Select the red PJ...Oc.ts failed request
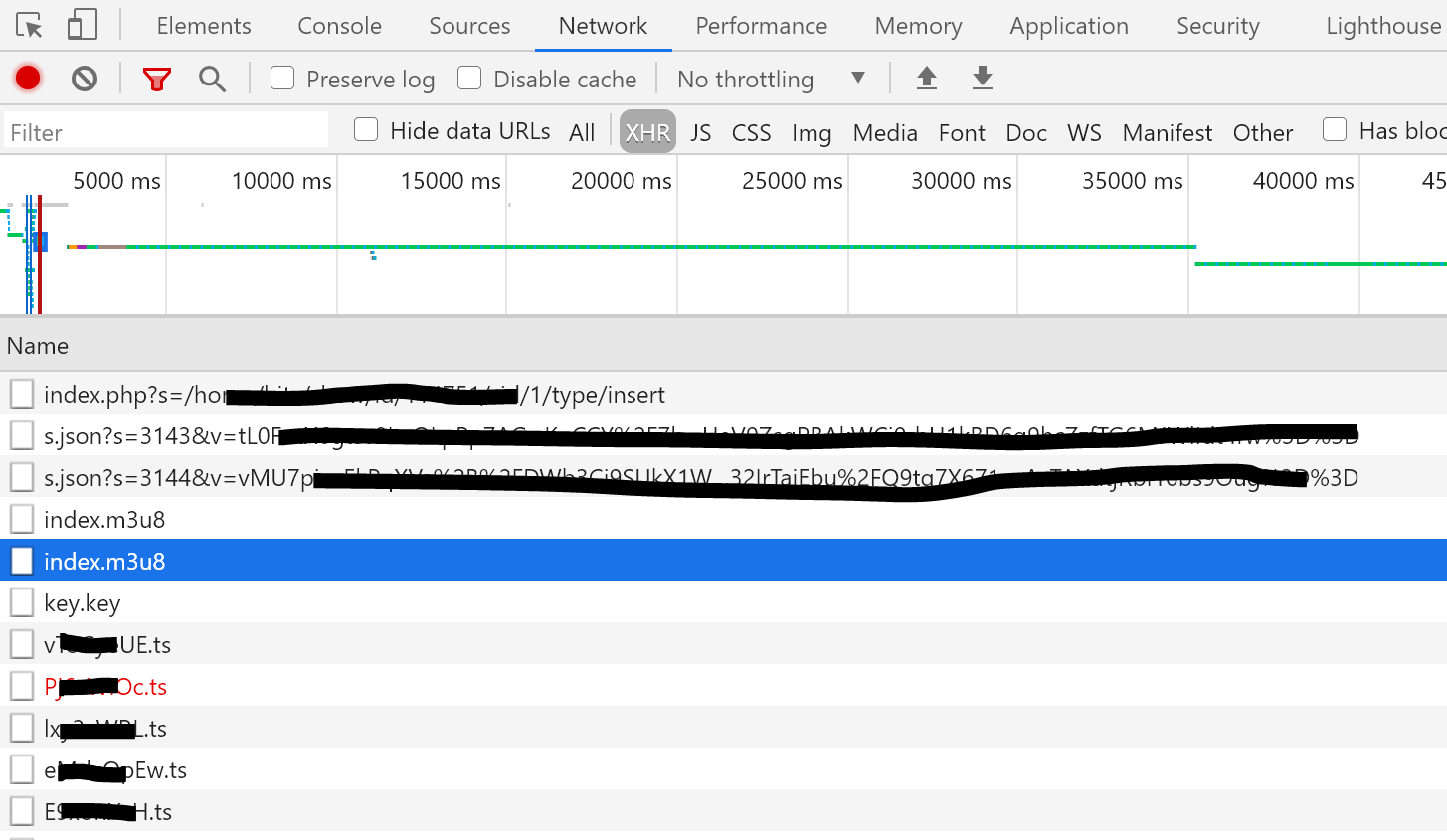 point(104,686)
